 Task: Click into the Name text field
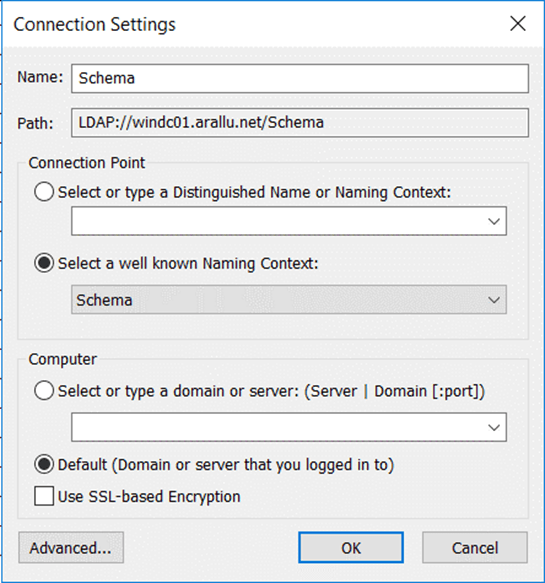pos(300,78)
